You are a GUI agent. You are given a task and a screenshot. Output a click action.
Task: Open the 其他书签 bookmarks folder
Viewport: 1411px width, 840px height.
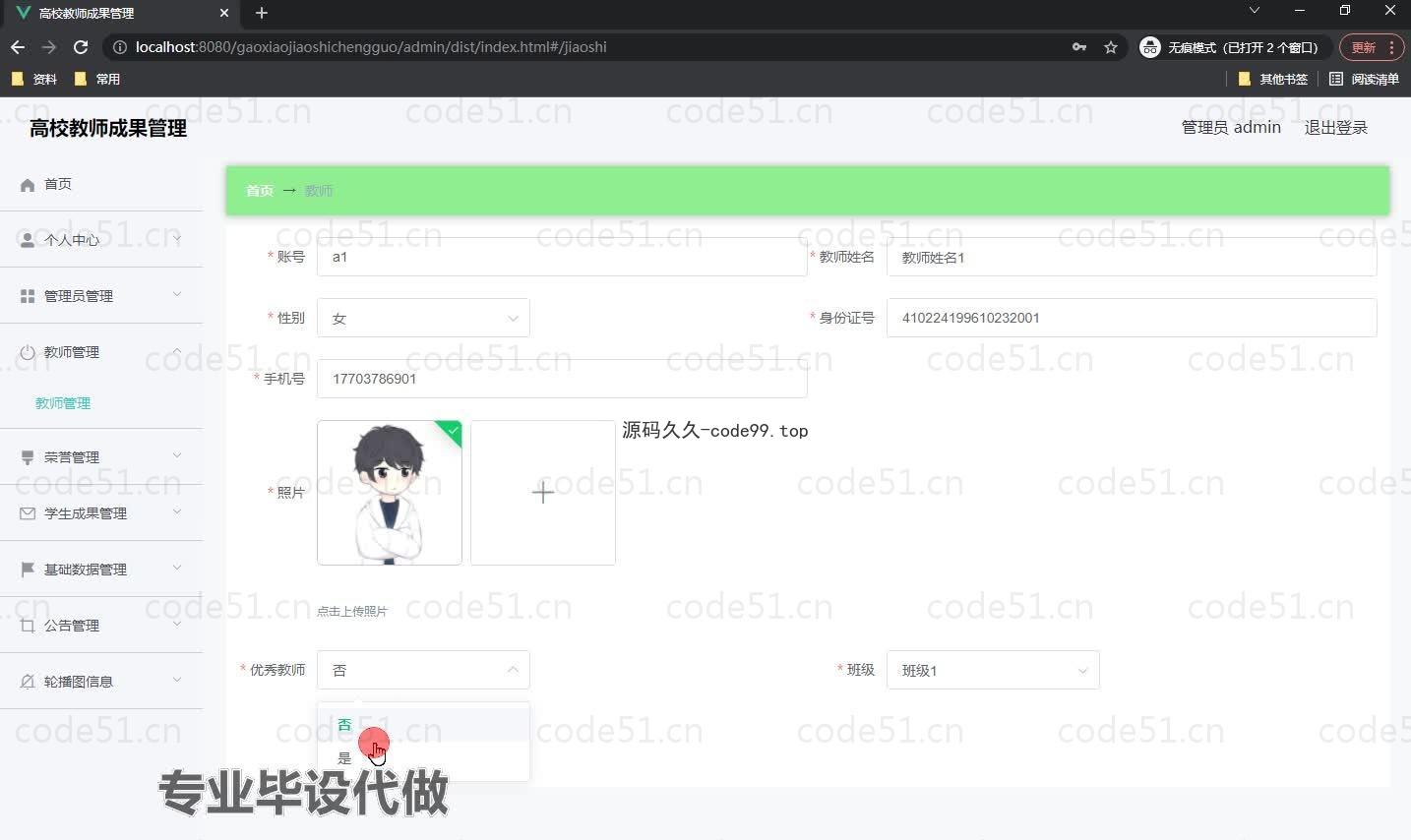tap(1273, 79)
